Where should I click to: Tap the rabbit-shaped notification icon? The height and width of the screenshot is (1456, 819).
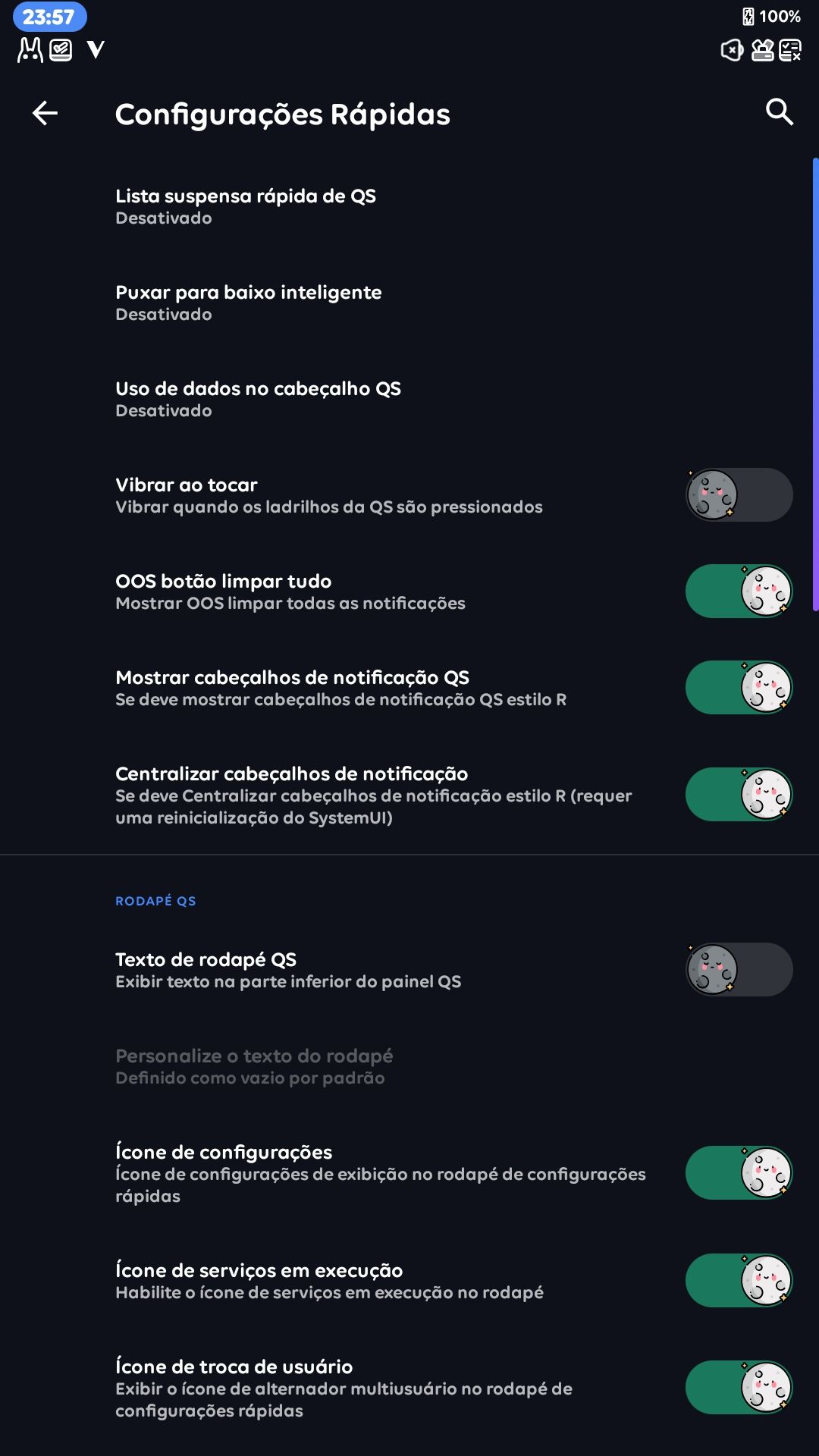click(x=30, y=50)
